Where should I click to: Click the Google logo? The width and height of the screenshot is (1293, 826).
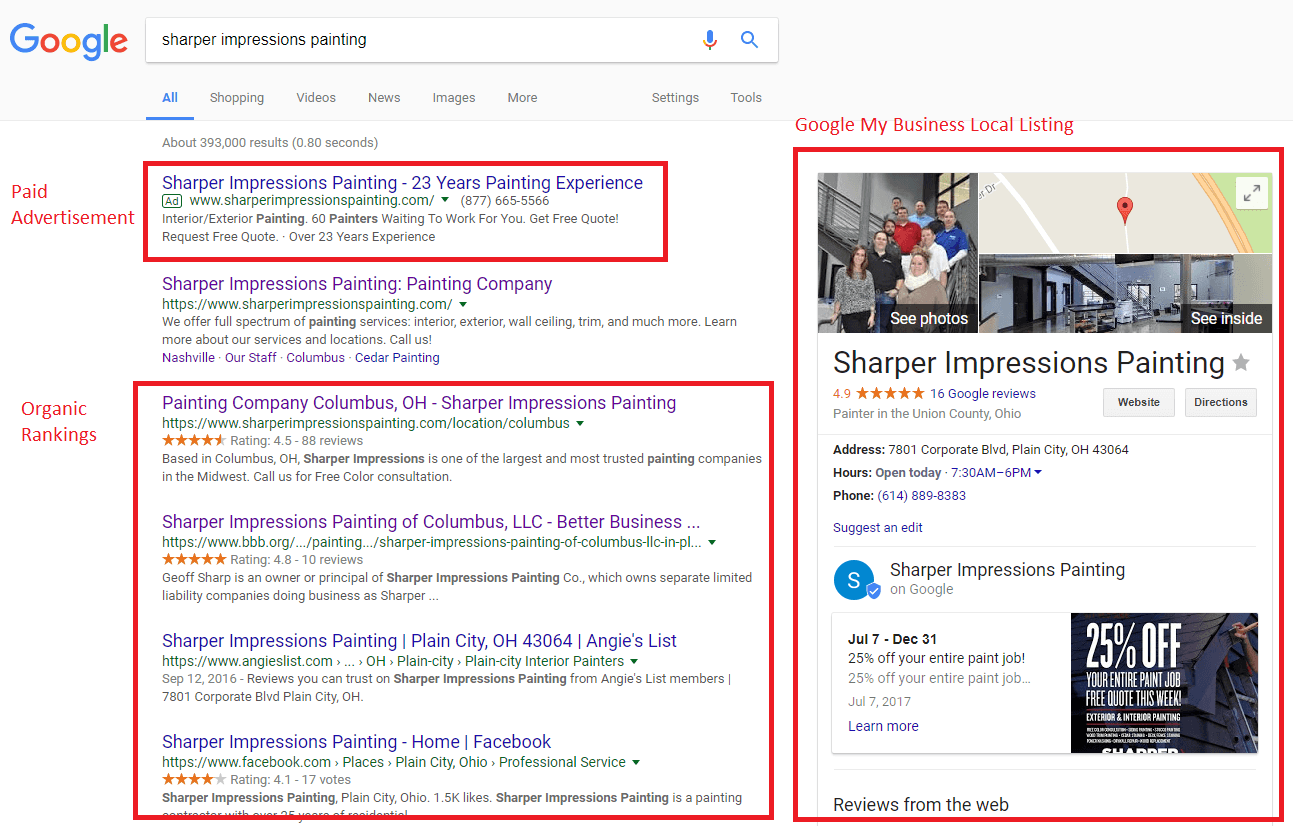(68, 42)
